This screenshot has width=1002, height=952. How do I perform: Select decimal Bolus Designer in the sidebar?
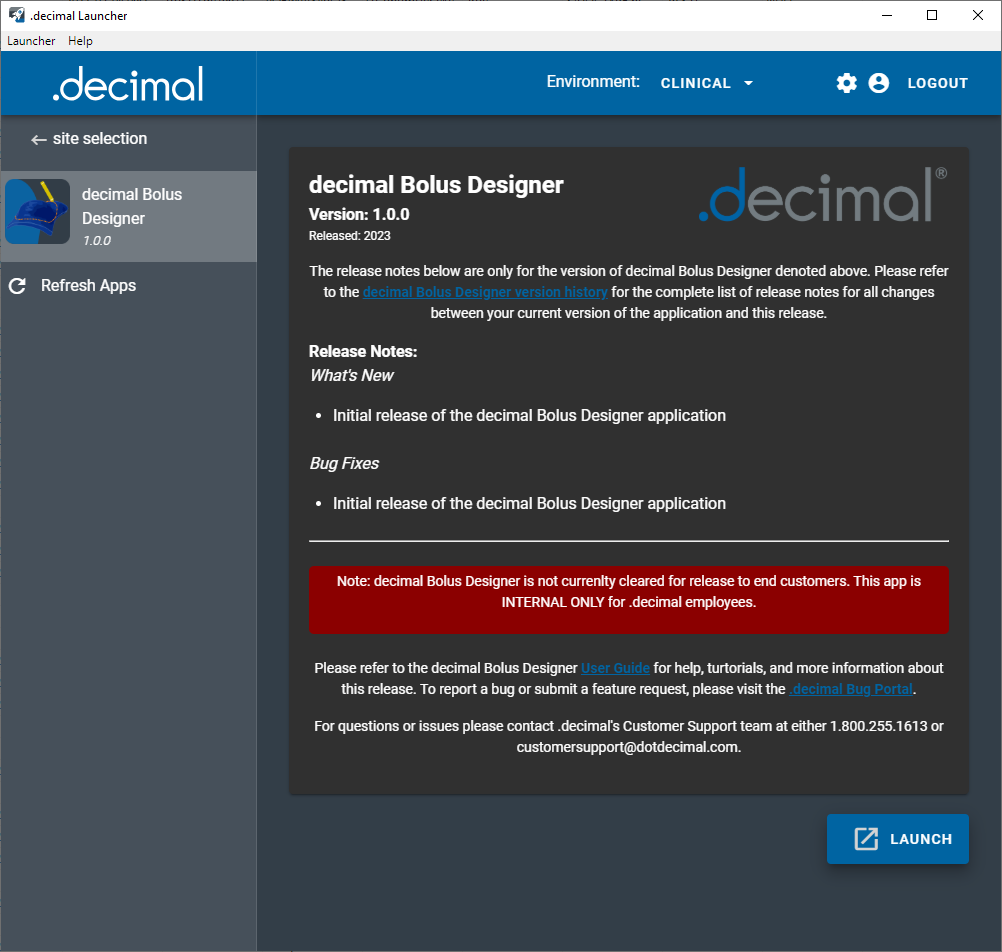click(132, 206)
